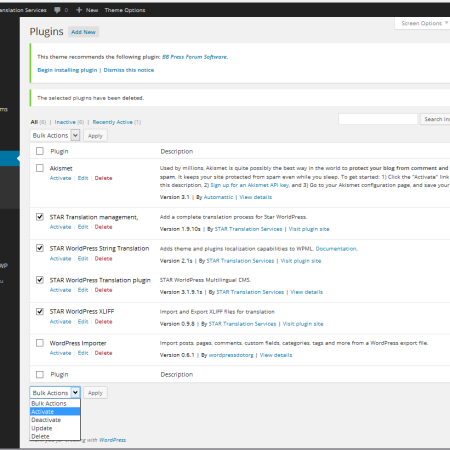
Task: Edit the Akismet plugin
Action: (83, 178)
